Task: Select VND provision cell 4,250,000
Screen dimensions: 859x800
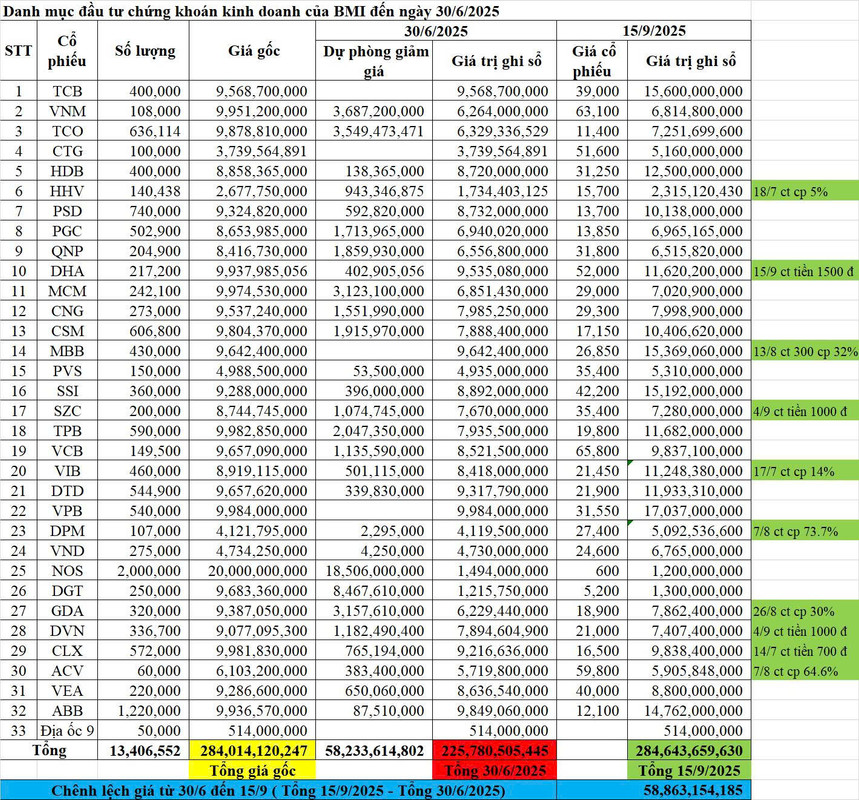Action: pos(374,551)
